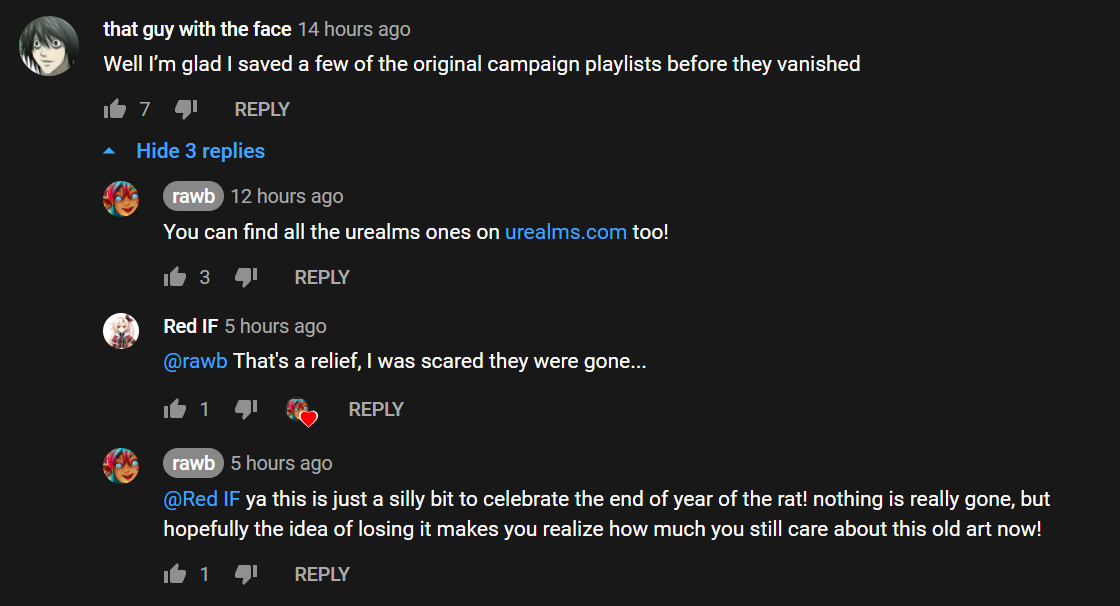
Task: Dislike rawb's 5 hours ago reply
Action: tap(246, 574)
